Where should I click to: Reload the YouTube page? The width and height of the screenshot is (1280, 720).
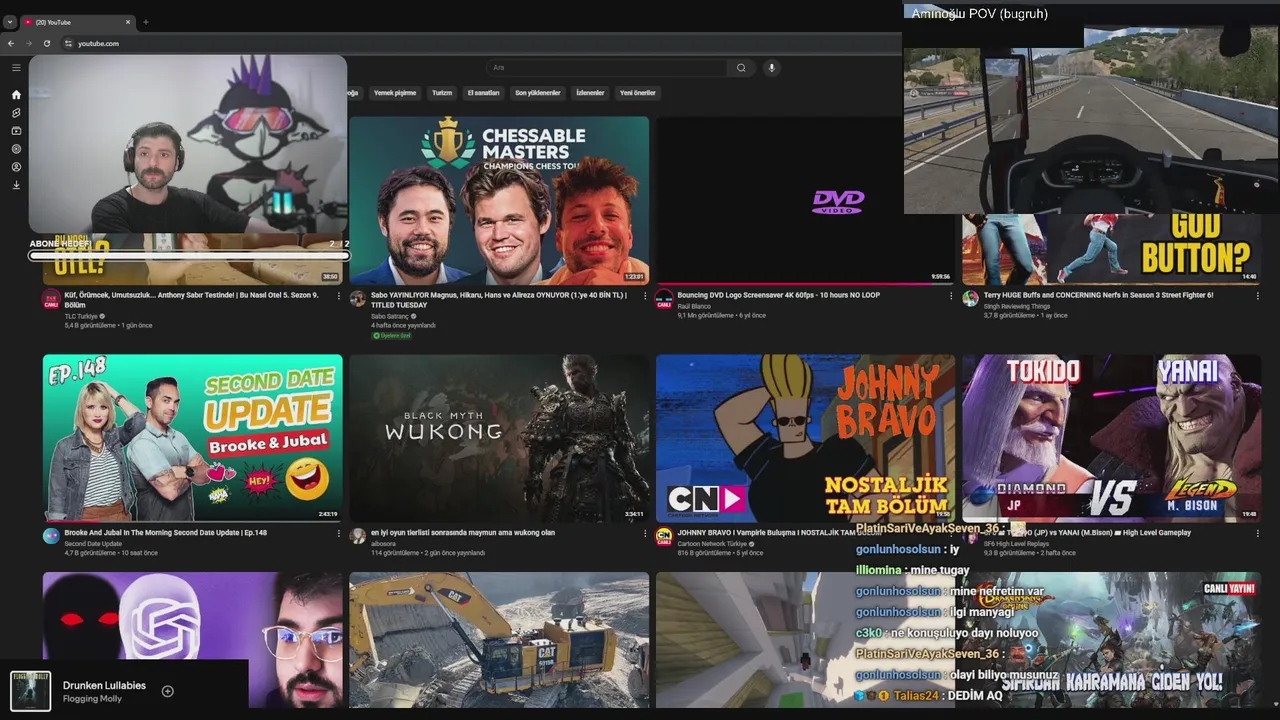point(47,43)
